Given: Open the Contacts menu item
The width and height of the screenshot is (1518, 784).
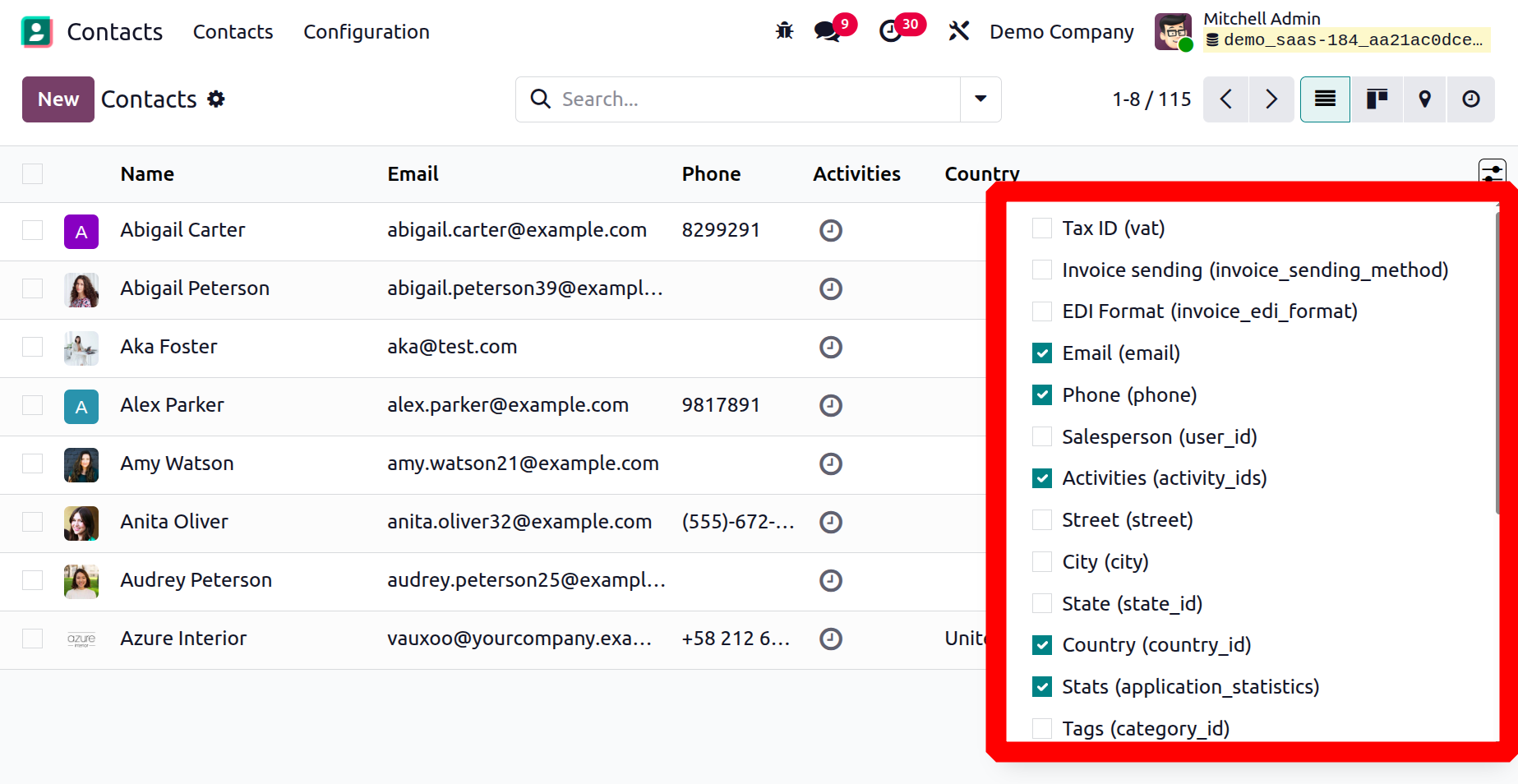Looking at the screenshot, I should [x=233, y=31].
